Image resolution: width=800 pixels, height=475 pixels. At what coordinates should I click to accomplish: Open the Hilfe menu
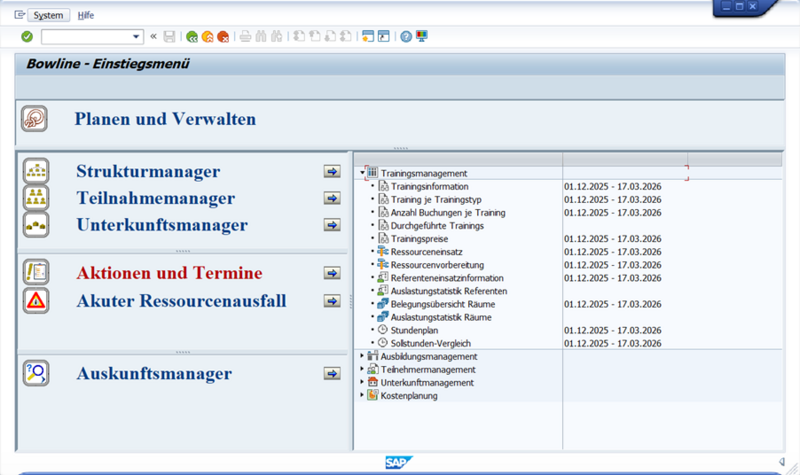point(86,15)
